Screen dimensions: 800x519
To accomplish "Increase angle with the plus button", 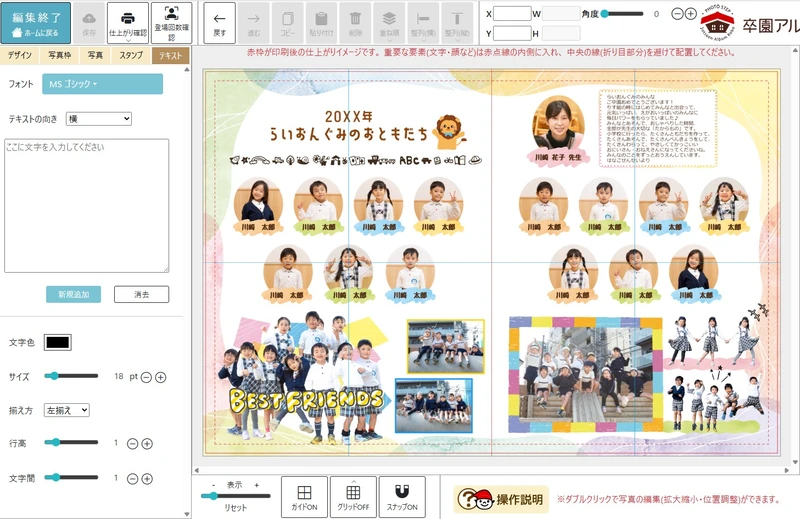I will [x=690, y=14].
